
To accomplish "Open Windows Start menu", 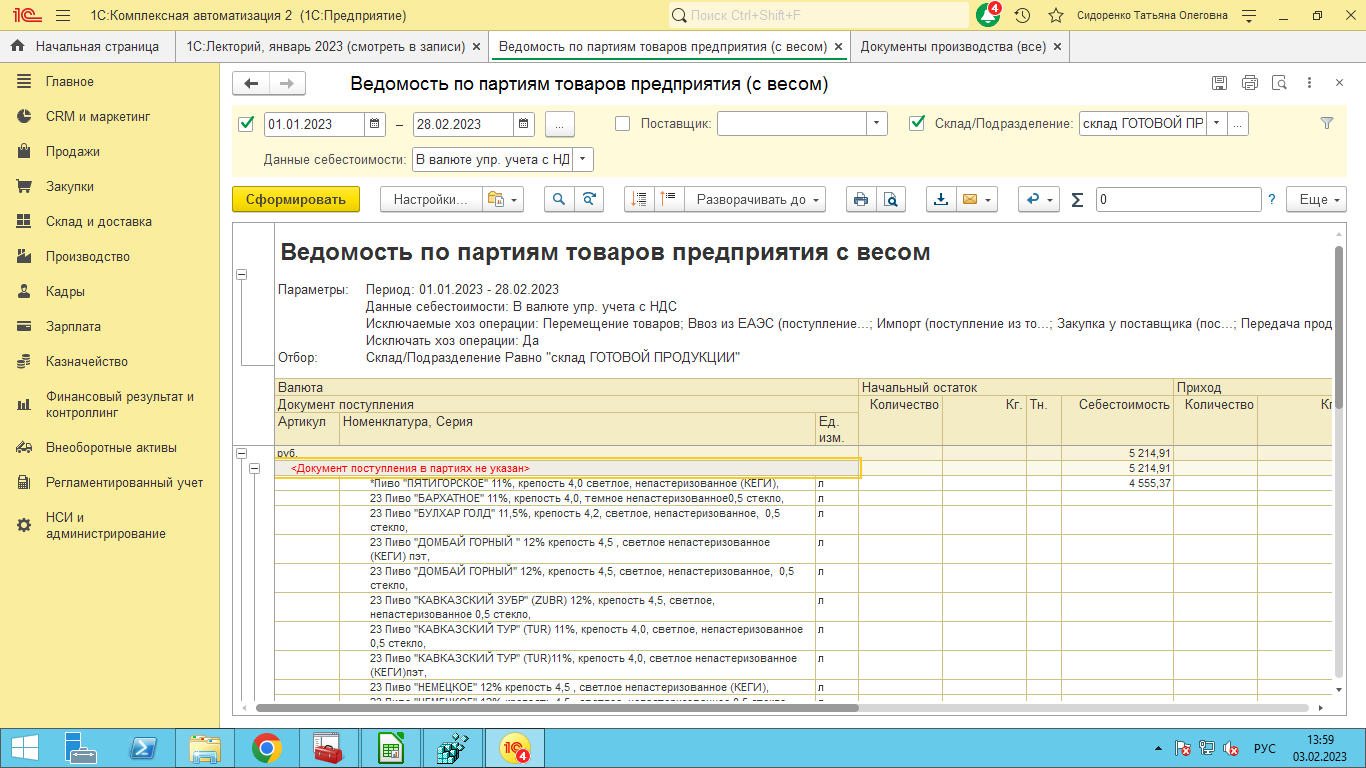I will pyautogui.click(x=24, y=747).
